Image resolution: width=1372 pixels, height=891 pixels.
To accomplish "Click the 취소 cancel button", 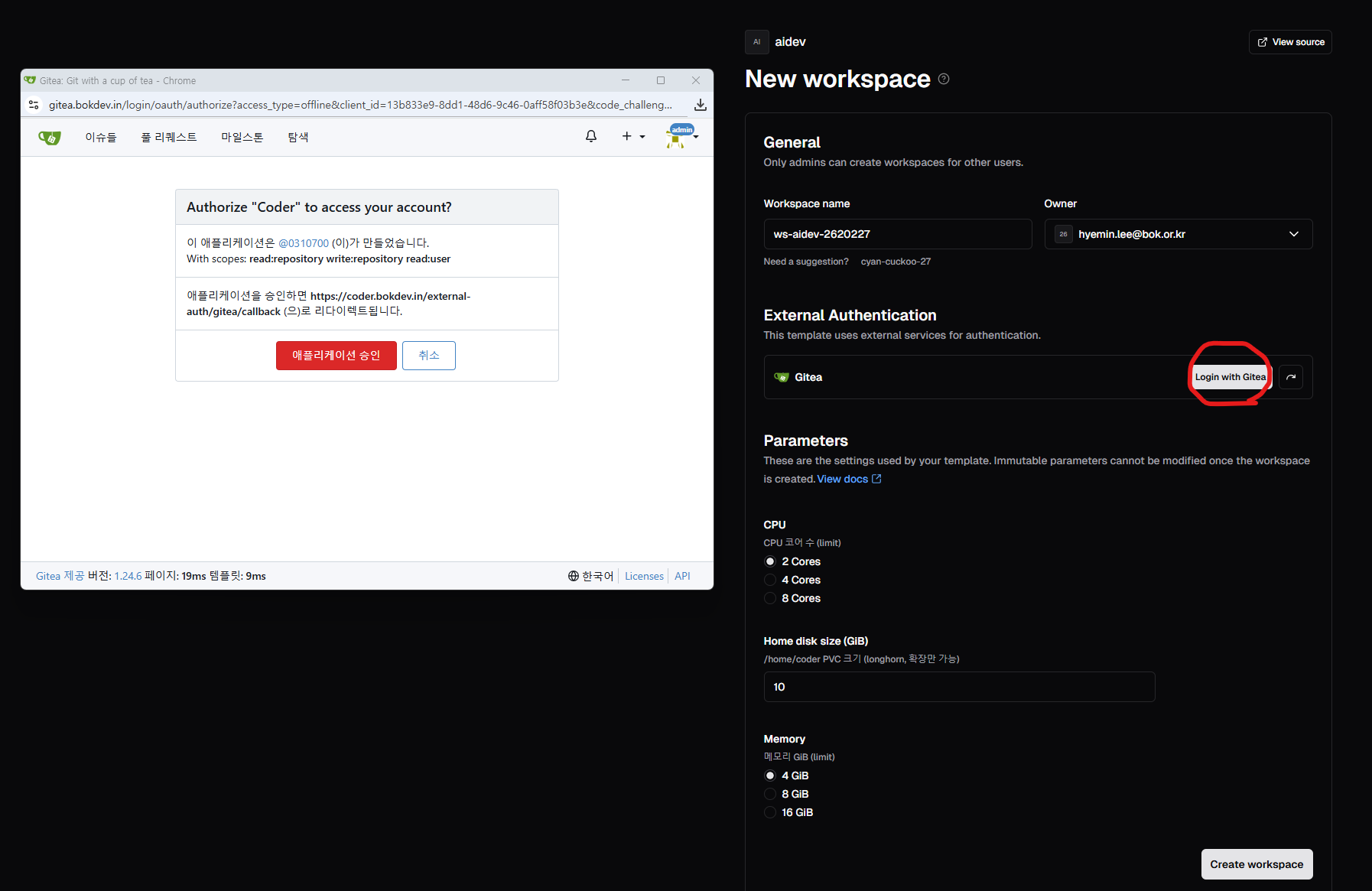I will (429, 356).
